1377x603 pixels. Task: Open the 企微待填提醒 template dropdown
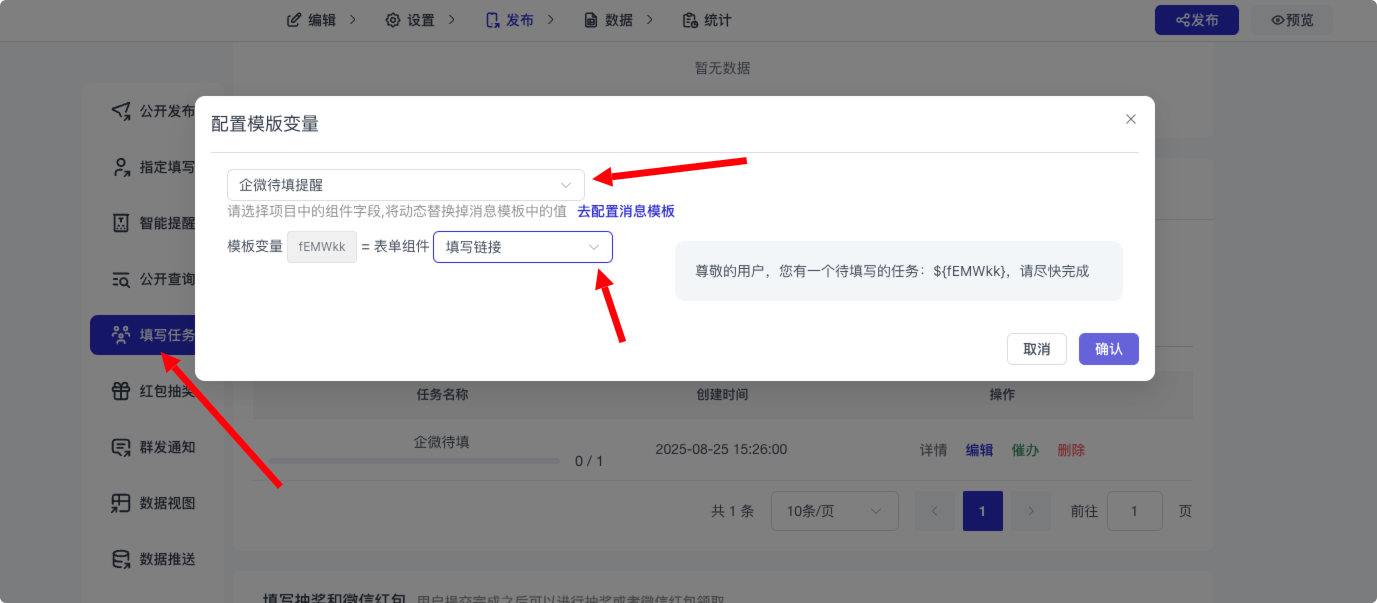point(406,185)
